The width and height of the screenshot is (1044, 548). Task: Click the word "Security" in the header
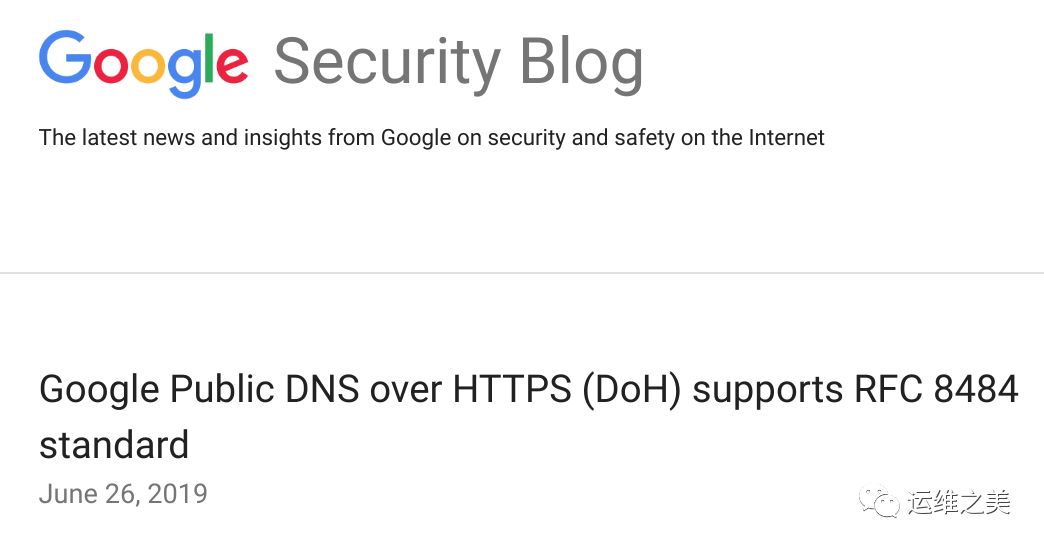point(386,64)
